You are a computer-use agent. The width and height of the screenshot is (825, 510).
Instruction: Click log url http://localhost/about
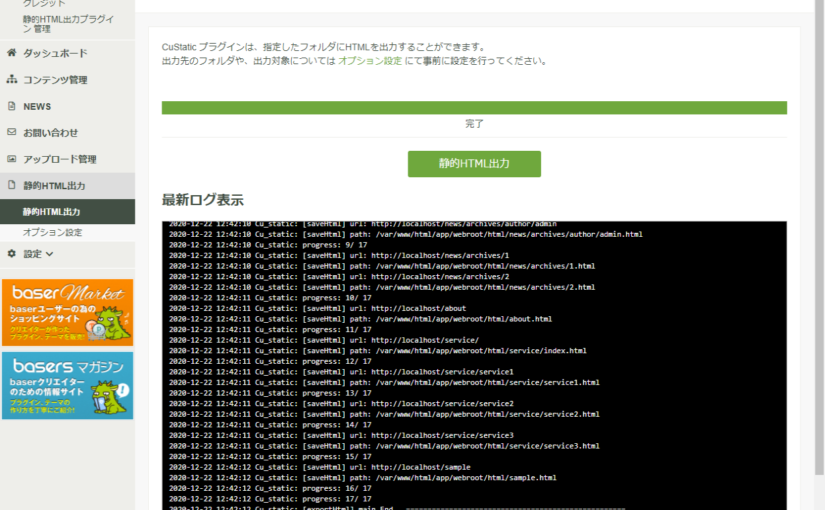point(418,308)
